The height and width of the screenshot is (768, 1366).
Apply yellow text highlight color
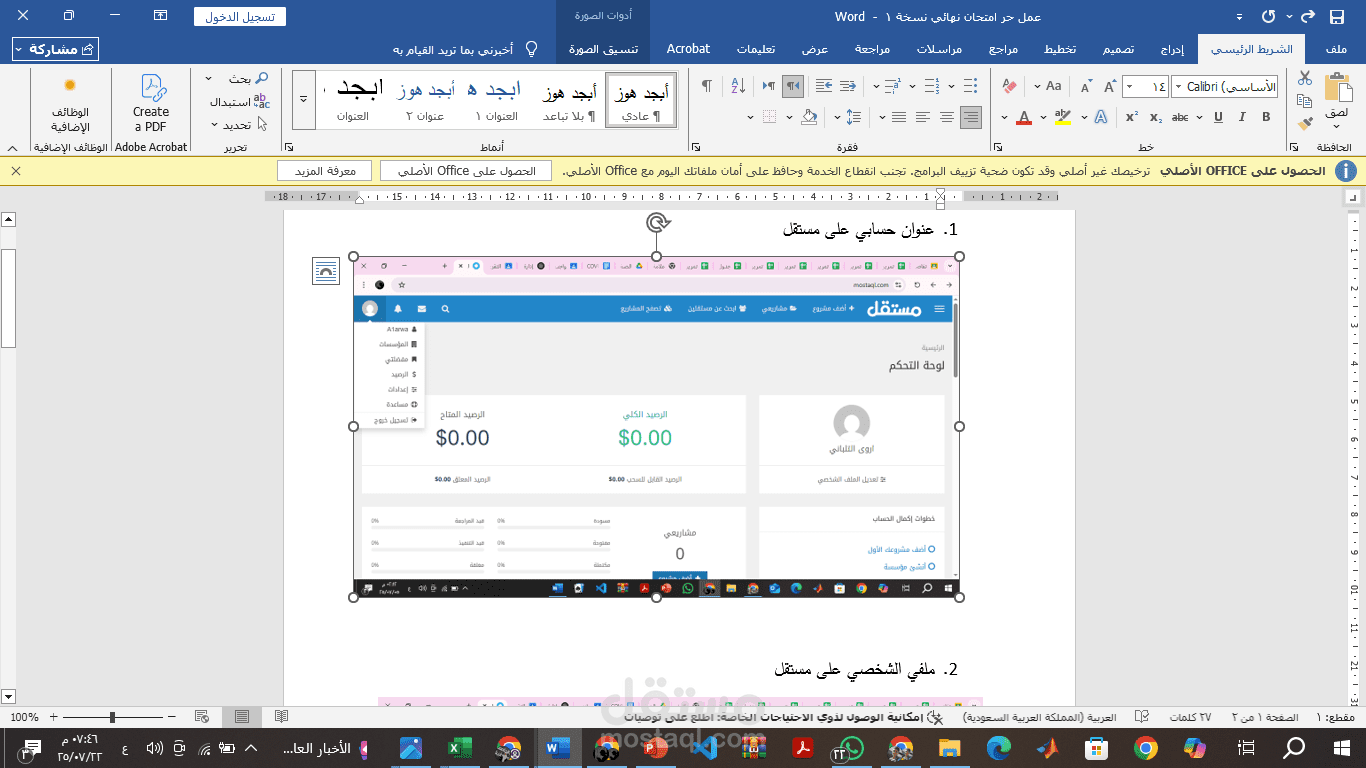tap(1063, 118)
